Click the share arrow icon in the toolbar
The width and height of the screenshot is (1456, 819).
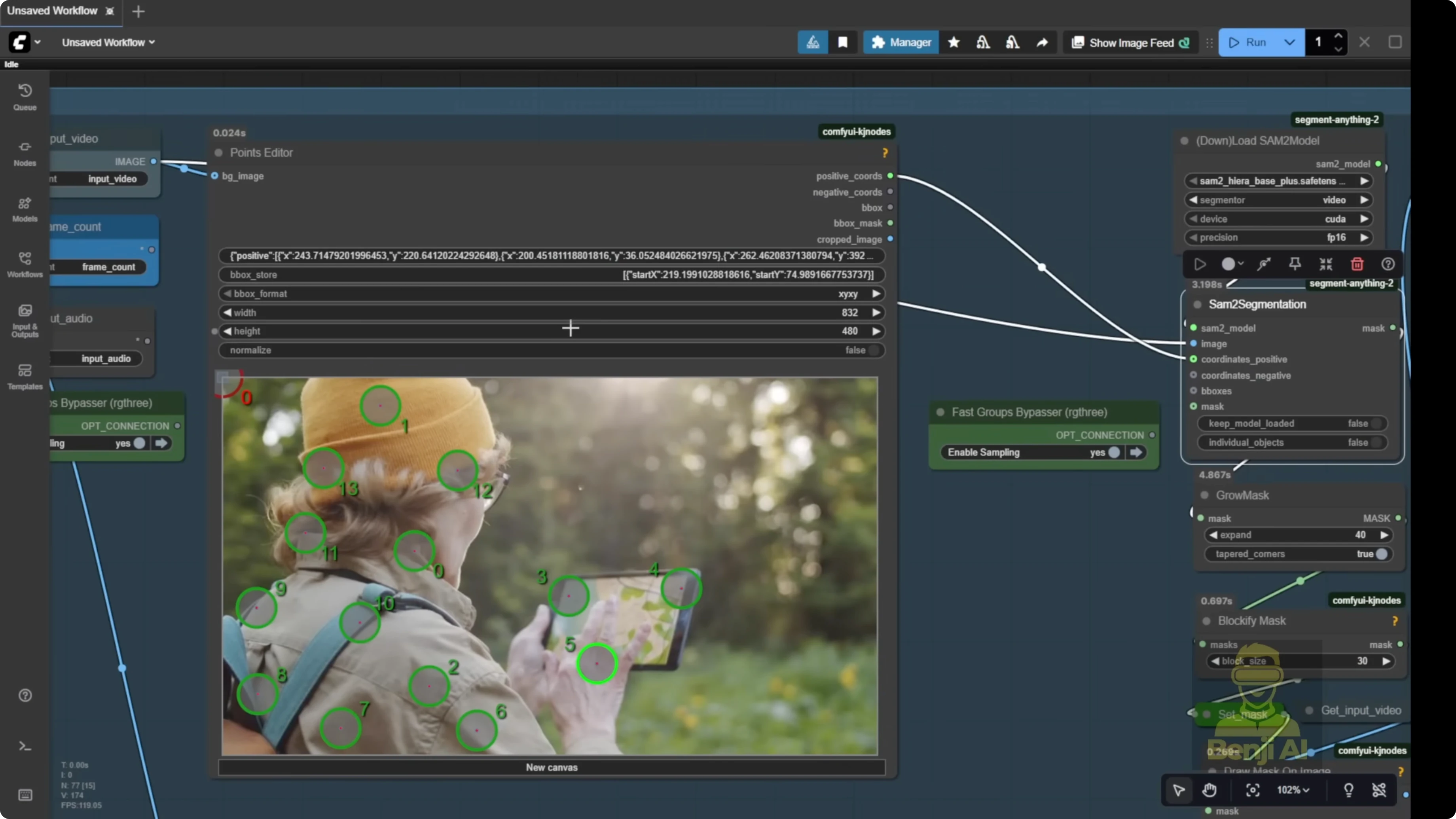1042,42
